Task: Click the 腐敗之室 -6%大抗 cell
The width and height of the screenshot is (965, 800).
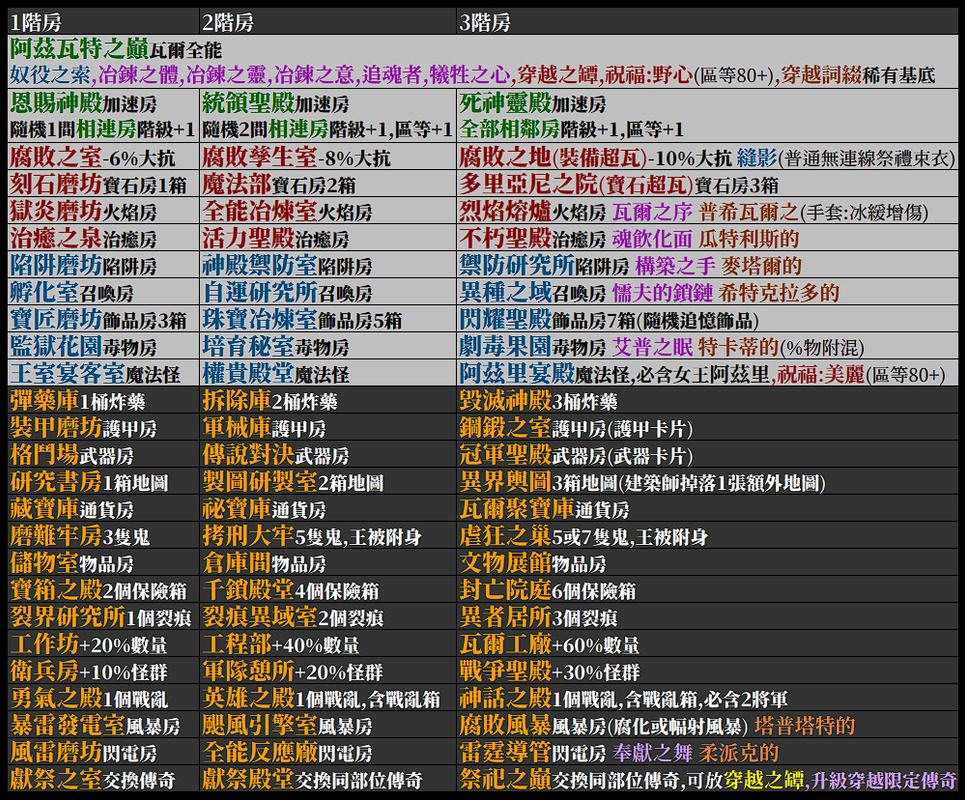Action: 103,157
